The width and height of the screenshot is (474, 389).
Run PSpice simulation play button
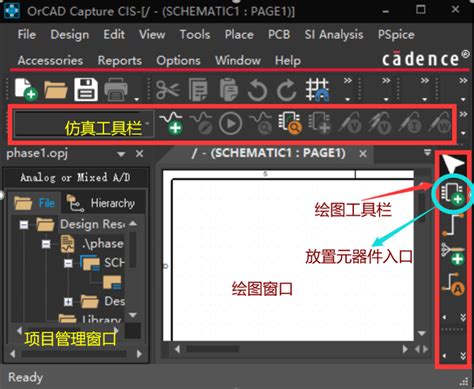coord(230,123)
